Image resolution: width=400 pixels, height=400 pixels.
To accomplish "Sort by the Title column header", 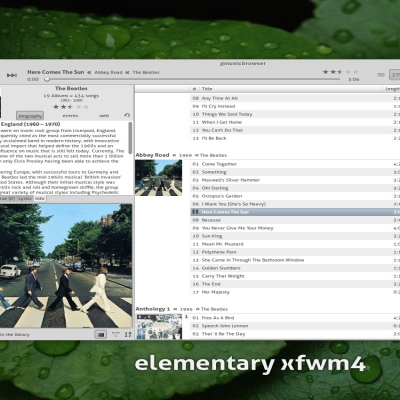I will tap(291, 89).
